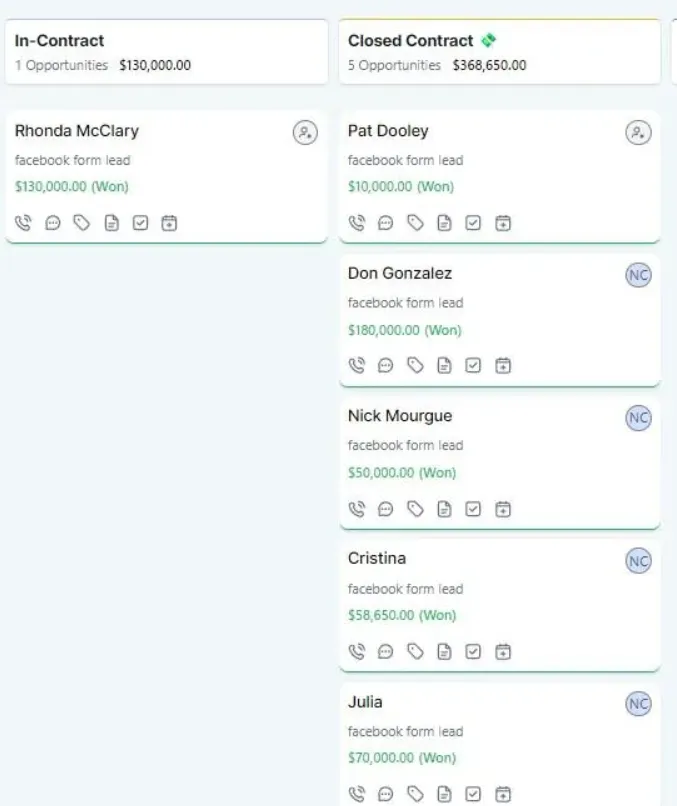Open the Nick Mourgue opportunity name

(x=400, y=416)
